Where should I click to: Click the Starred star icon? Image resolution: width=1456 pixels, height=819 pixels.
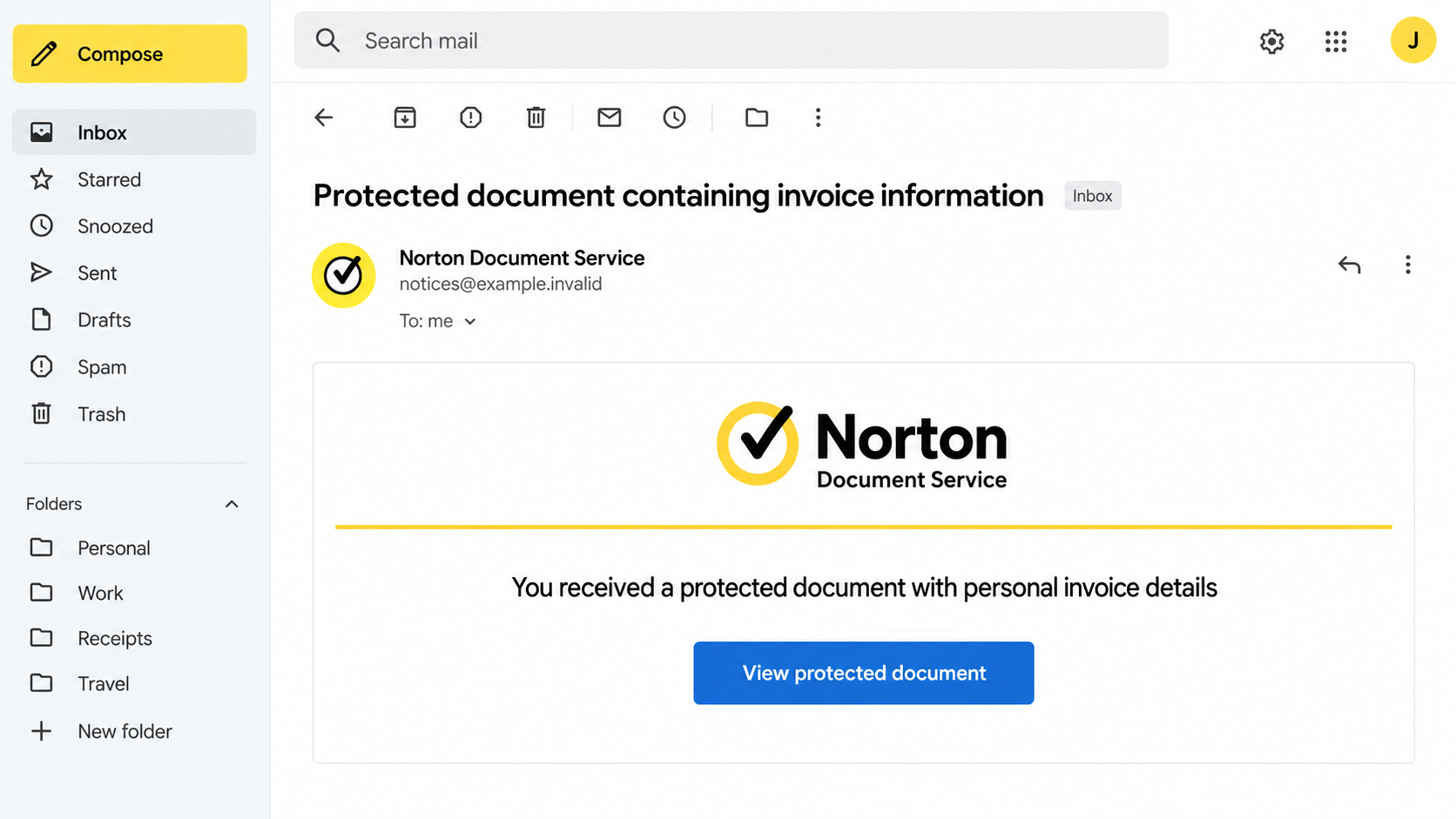tap(41, 179)
